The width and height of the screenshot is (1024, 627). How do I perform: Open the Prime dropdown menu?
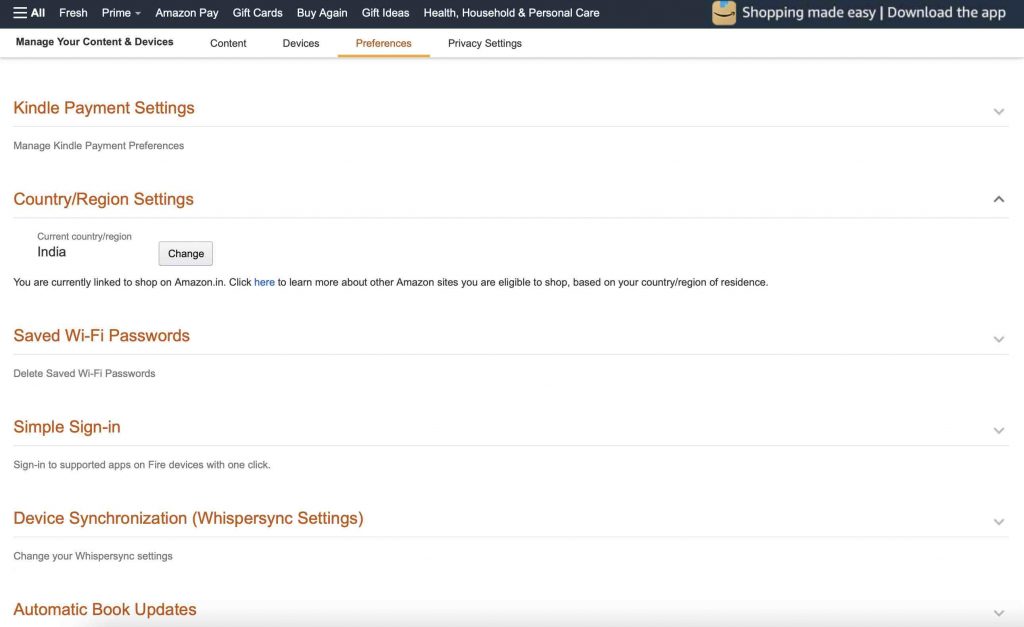pyautogui.click(x=121, y=12)
